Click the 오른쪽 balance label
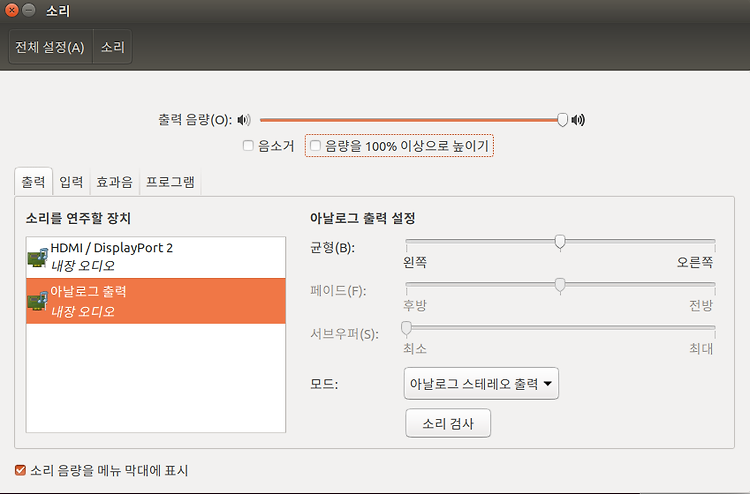750x494 pixels. [695, 262]
